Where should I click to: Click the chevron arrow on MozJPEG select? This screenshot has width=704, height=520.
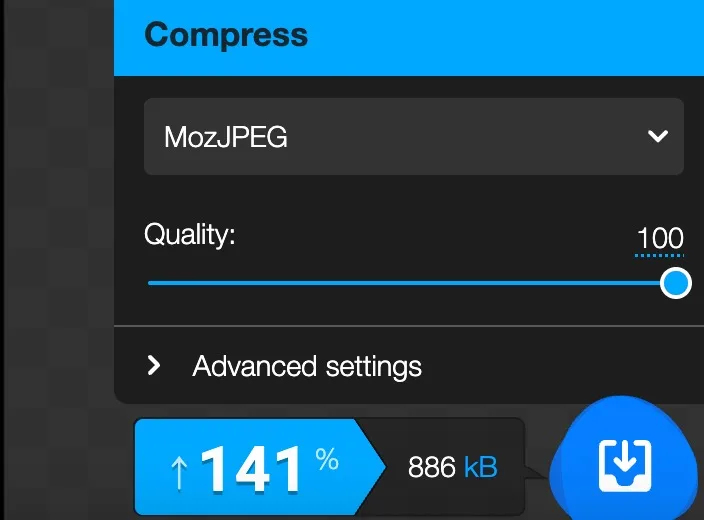657,137
